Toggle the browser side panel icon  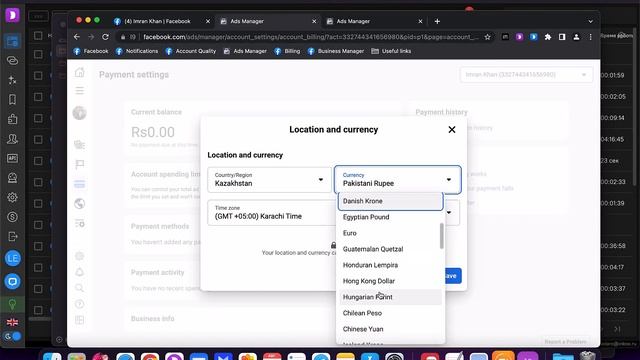pos(562,37)
